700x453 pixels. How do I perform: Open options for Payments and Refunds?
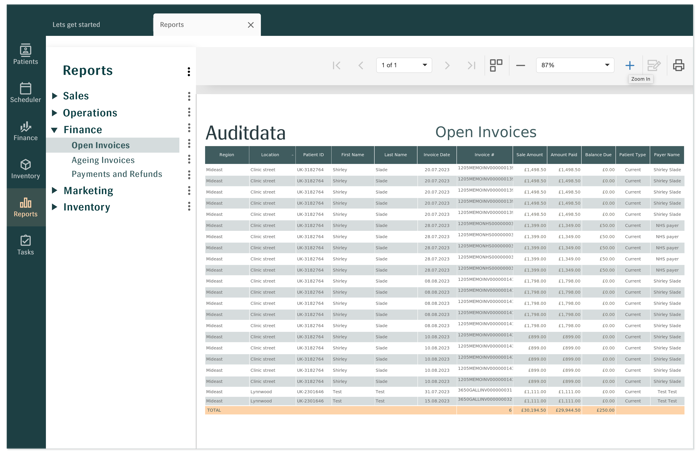click(189, 174)
